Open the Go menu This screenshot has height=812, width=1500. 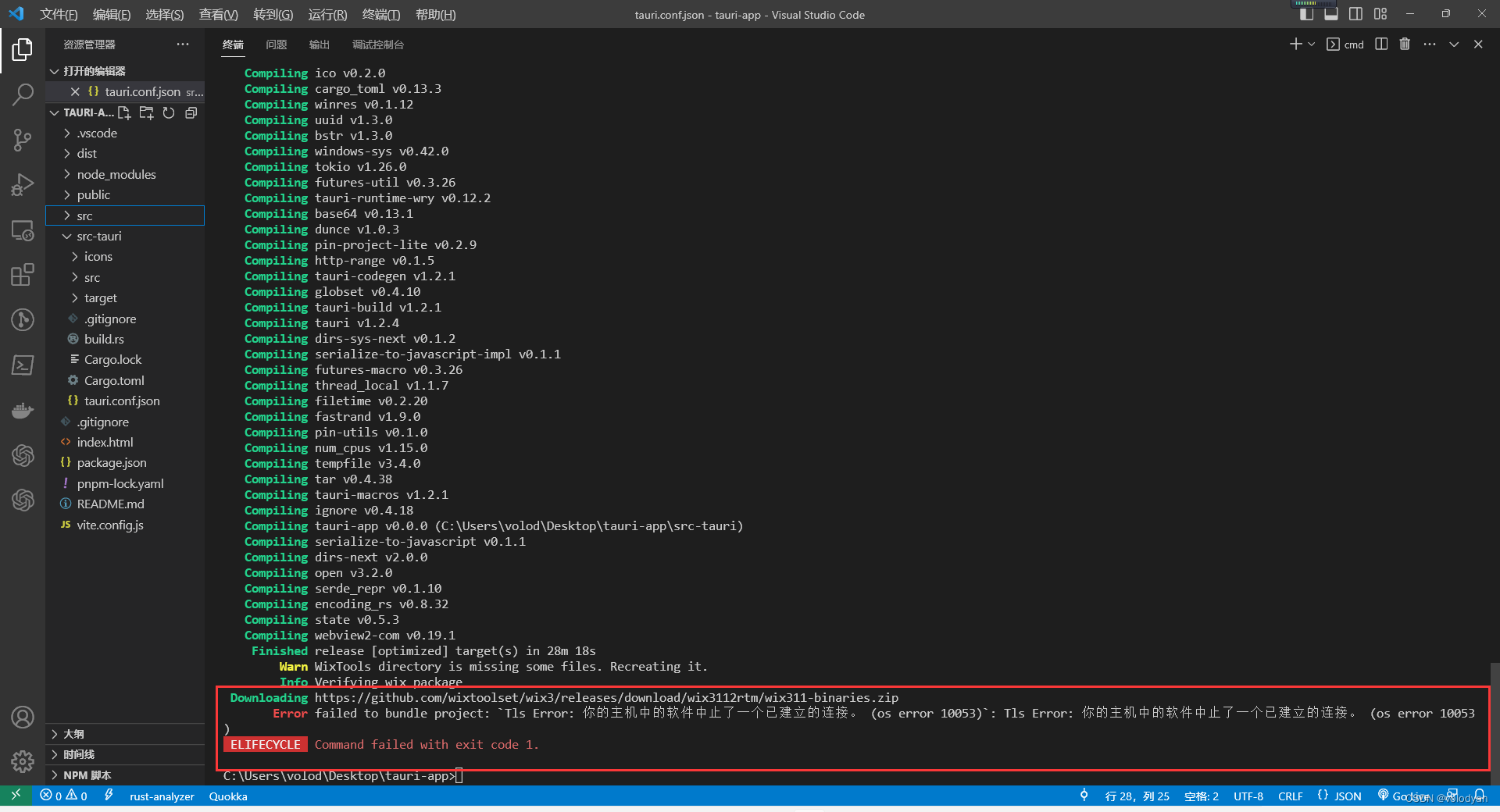pos(273,14)
